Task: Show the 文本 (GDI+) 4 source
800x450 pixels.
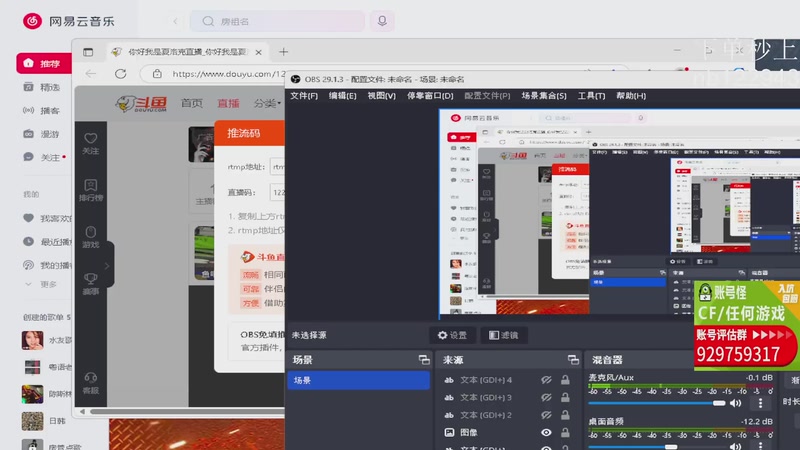Action: [546, 380]
